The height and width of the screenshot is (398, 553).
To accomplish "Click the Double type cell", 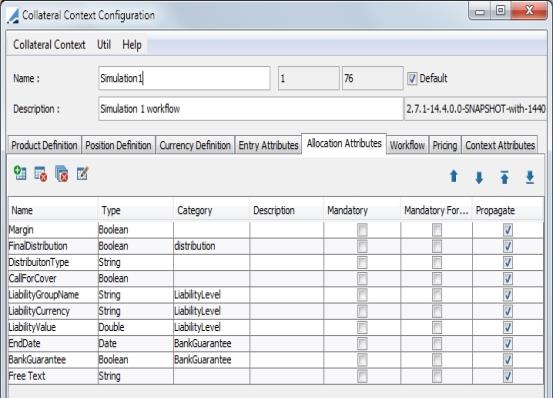I will [x=136, y=327].
